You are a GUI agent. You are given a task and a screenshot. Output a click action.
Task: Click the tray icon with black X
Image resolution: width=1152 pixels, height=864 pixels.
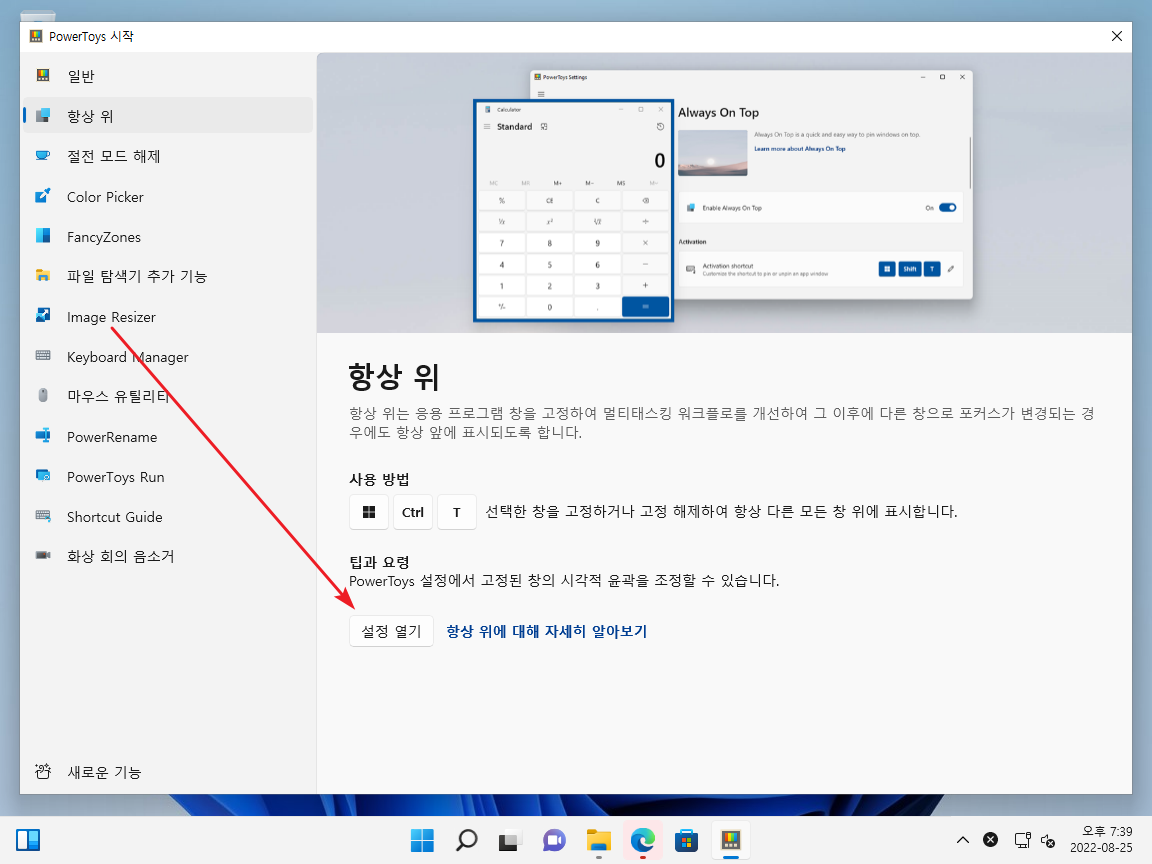click(990, 840)
